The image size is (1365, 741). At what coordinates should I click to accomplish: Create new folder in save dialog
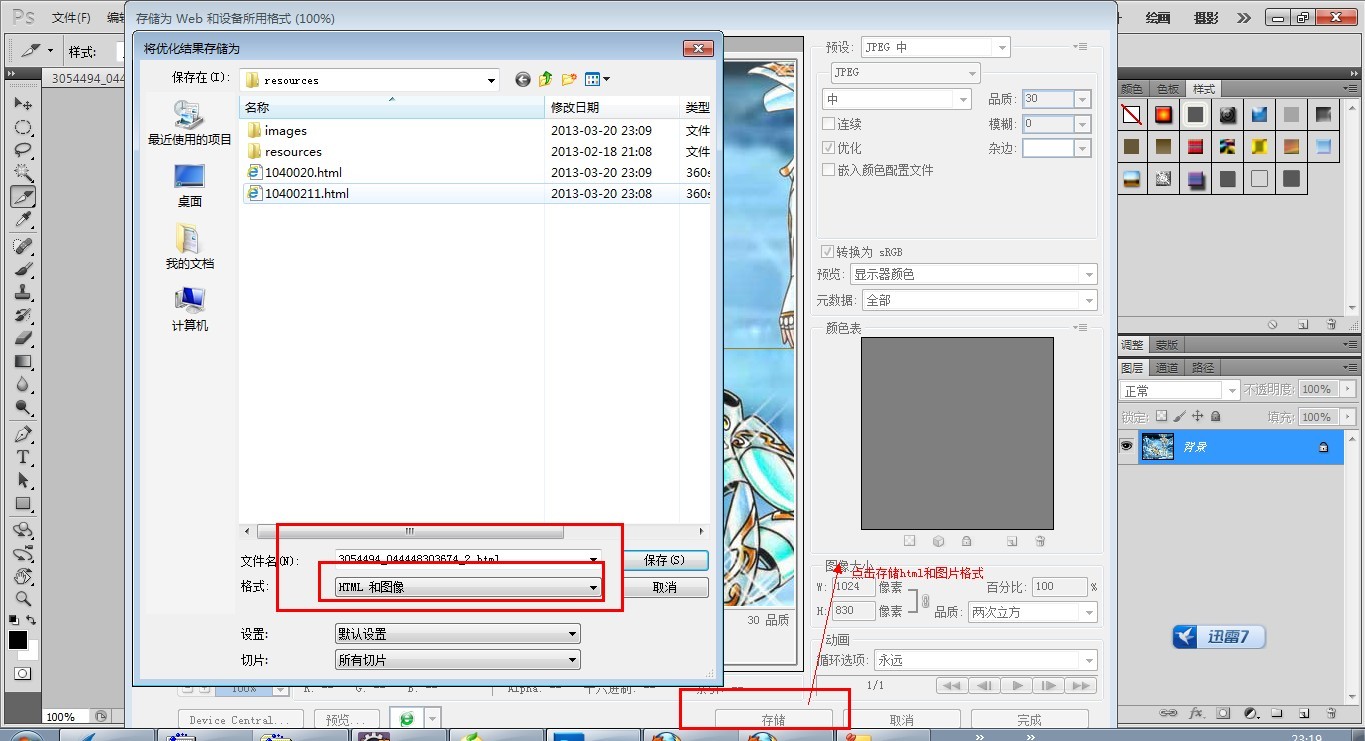click(569, 79)
